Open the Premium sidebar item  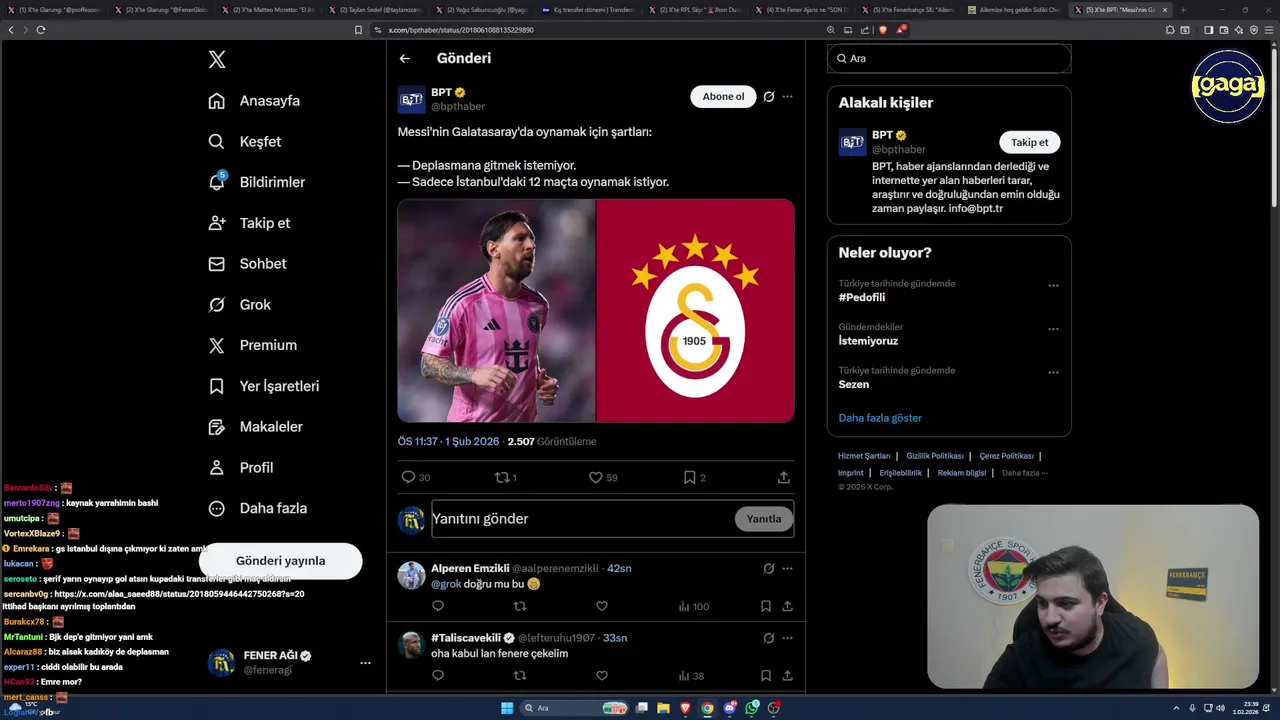coord(252,345)
